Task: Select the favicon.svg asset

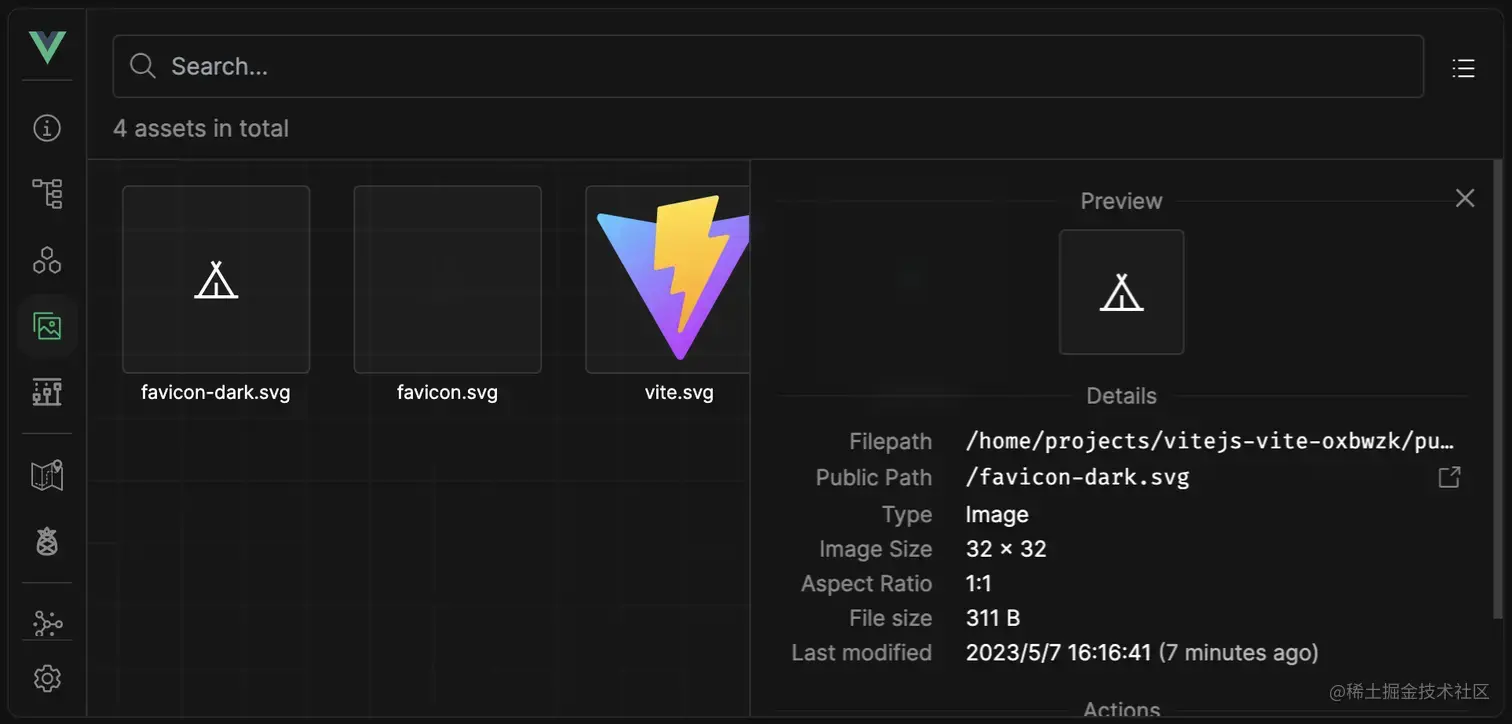Action: [x=447, y=279]
